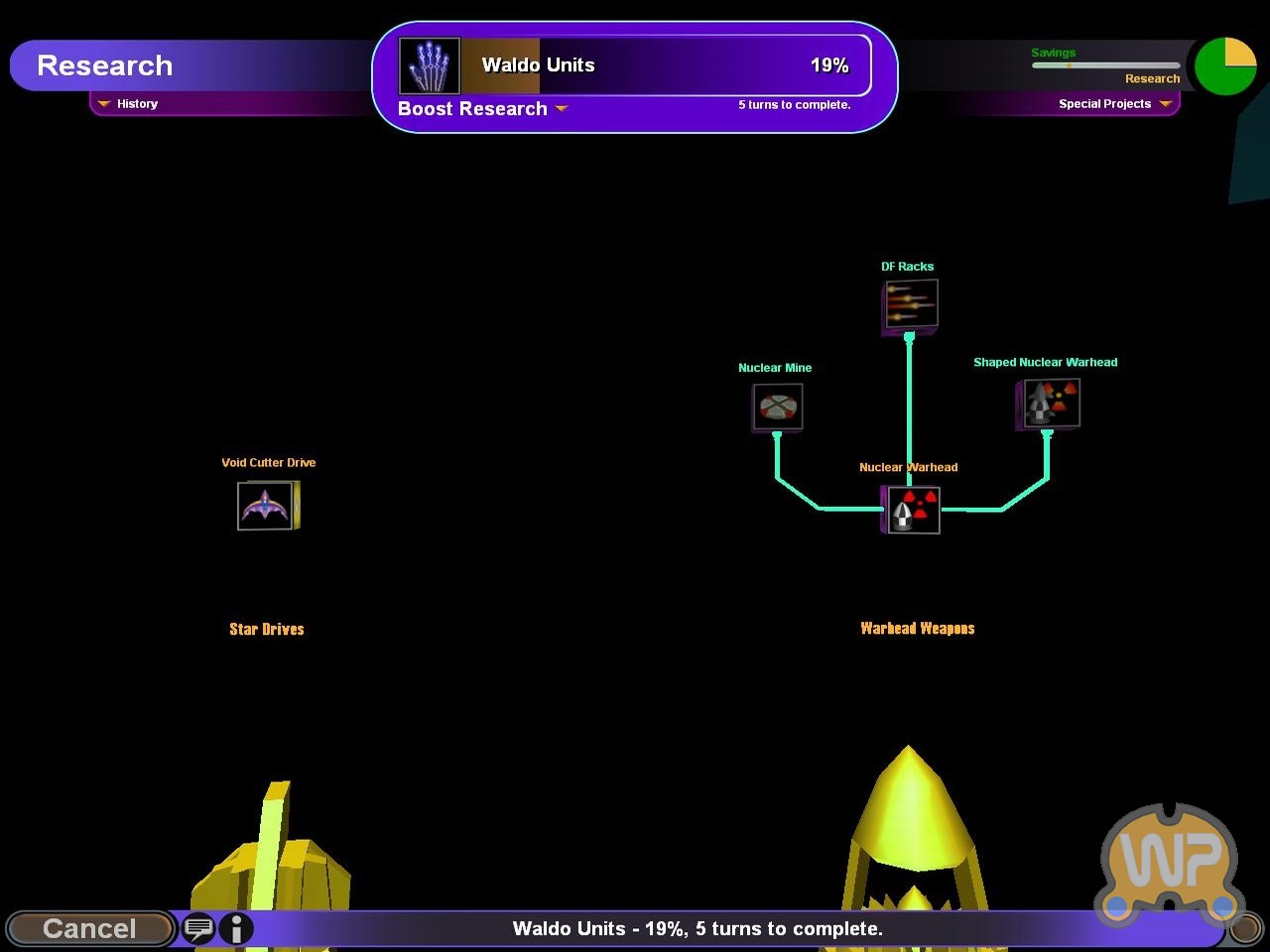The width and height of the screenshot is (1270, 952).
Task: Select the Star Drives category label
Action: [x=266, y=630]
